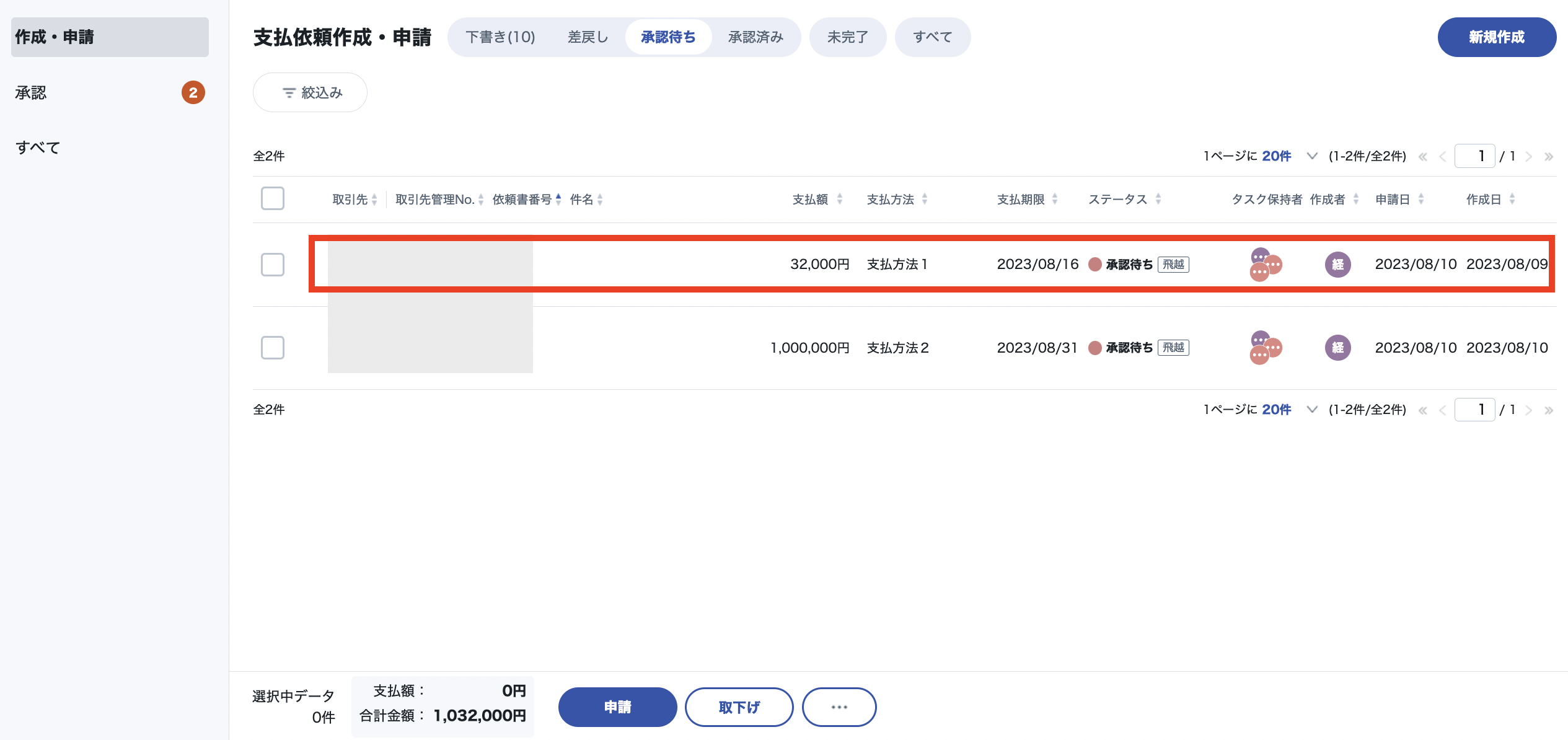The height and width of the screenshot is (740, 1568).
Task: Click 飛越 tag in the 1,000,000円 row
Action: tap(1174, 348)
